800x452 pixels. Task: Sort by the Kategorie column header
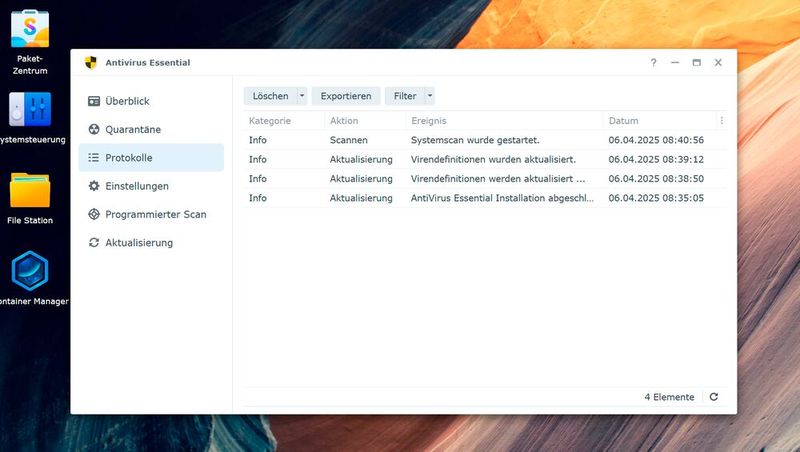coord(270,120)
